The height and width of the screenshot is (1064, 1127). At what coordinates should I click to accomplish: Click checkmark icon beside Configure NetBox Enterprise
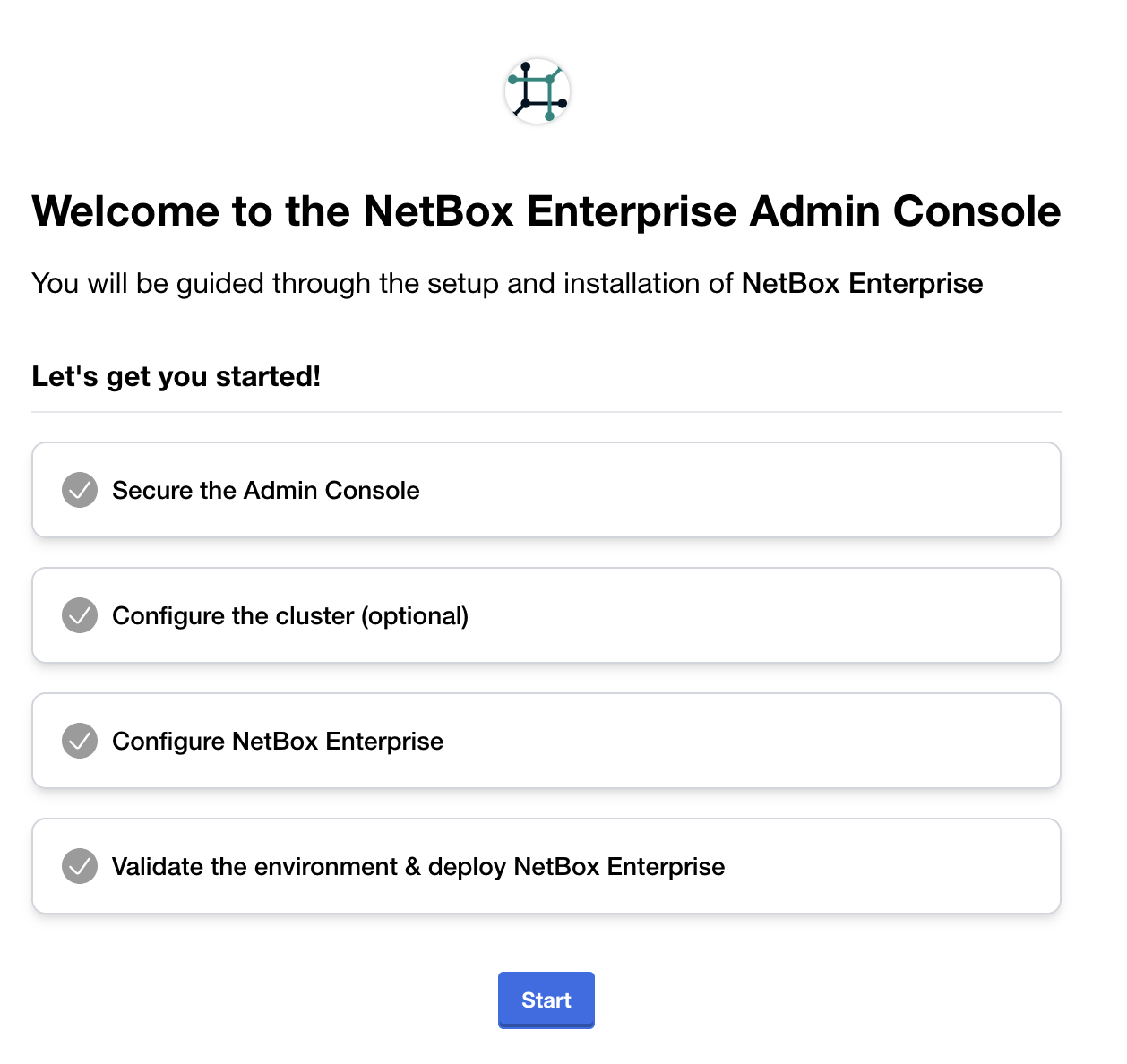(x=80, y=741)
